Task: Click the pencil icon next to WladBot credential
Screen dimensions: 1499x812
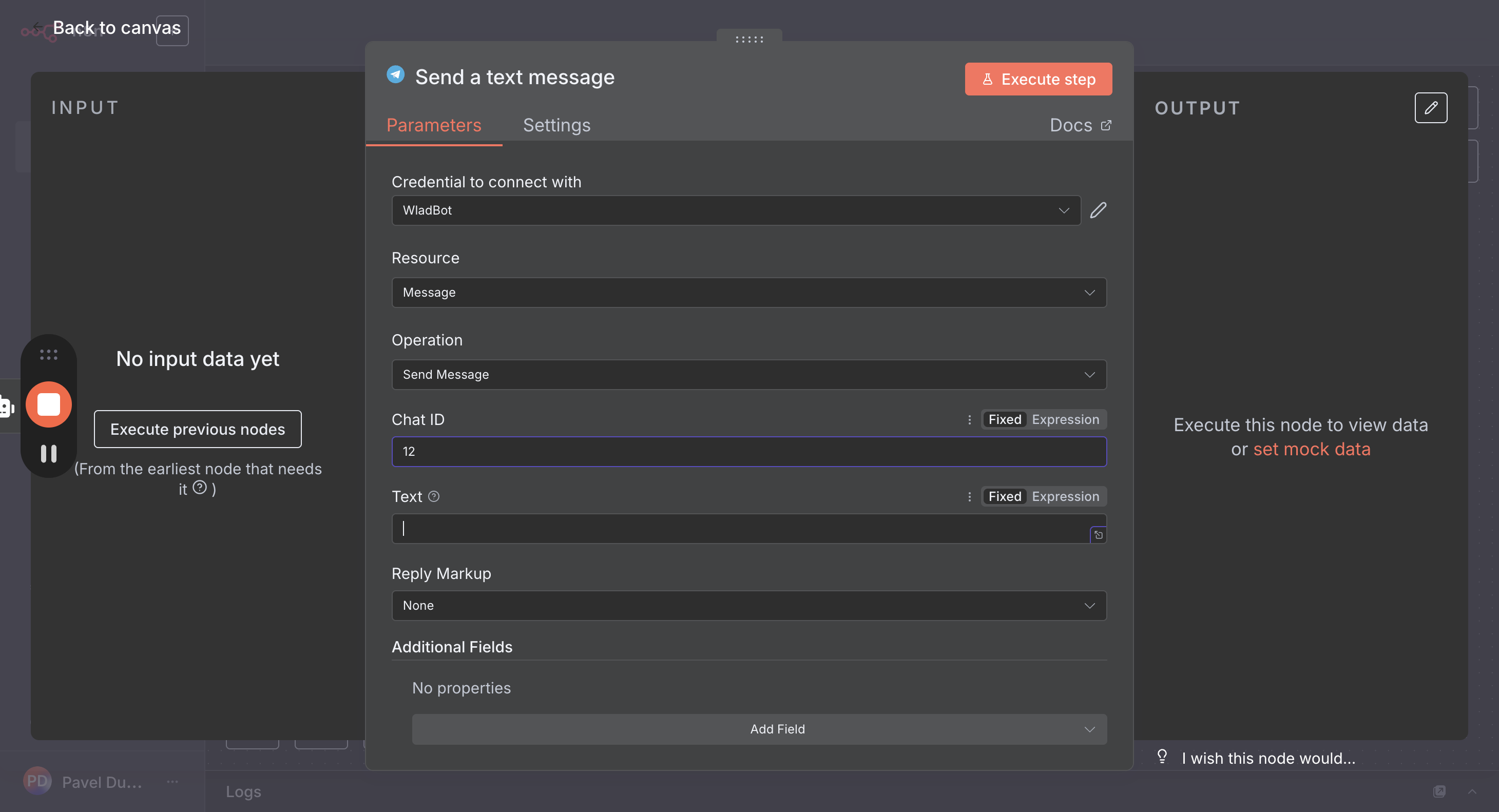Action: coord(1098,210)
